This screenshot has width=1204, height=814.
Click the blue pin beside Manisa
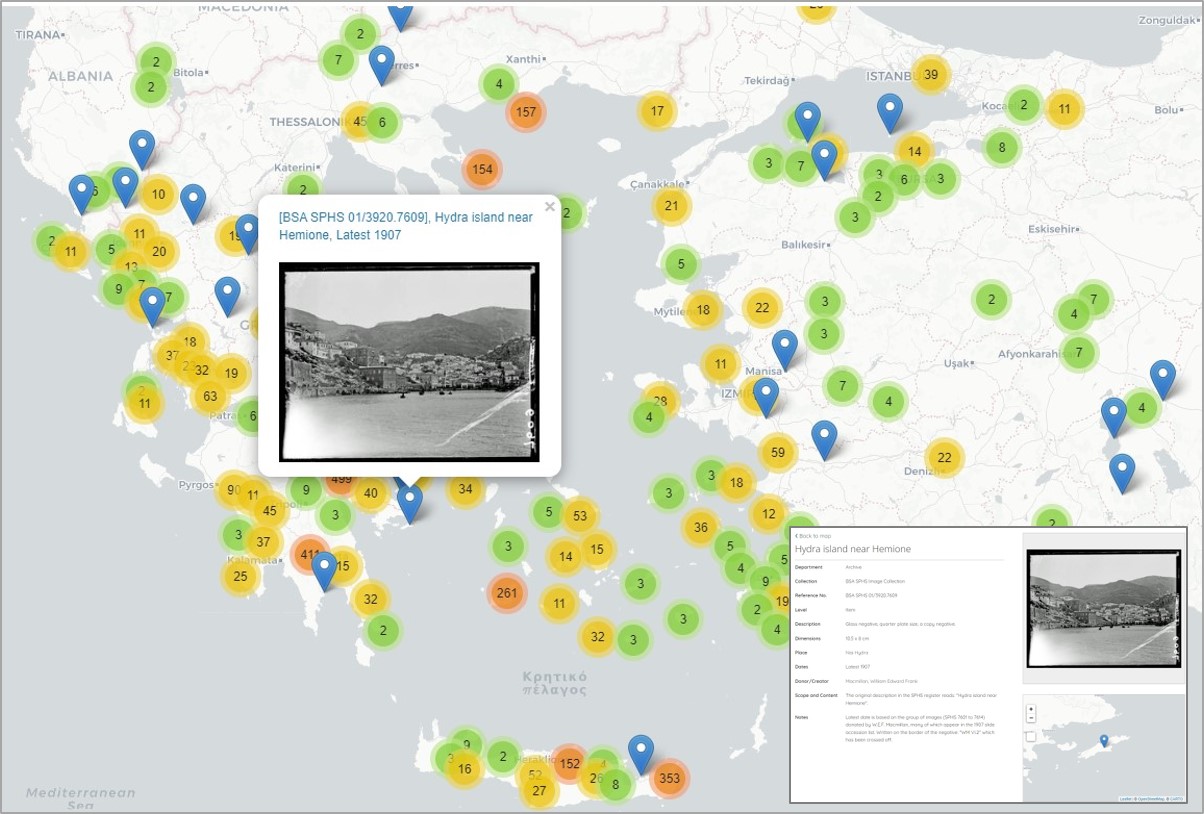coord(785,348)
